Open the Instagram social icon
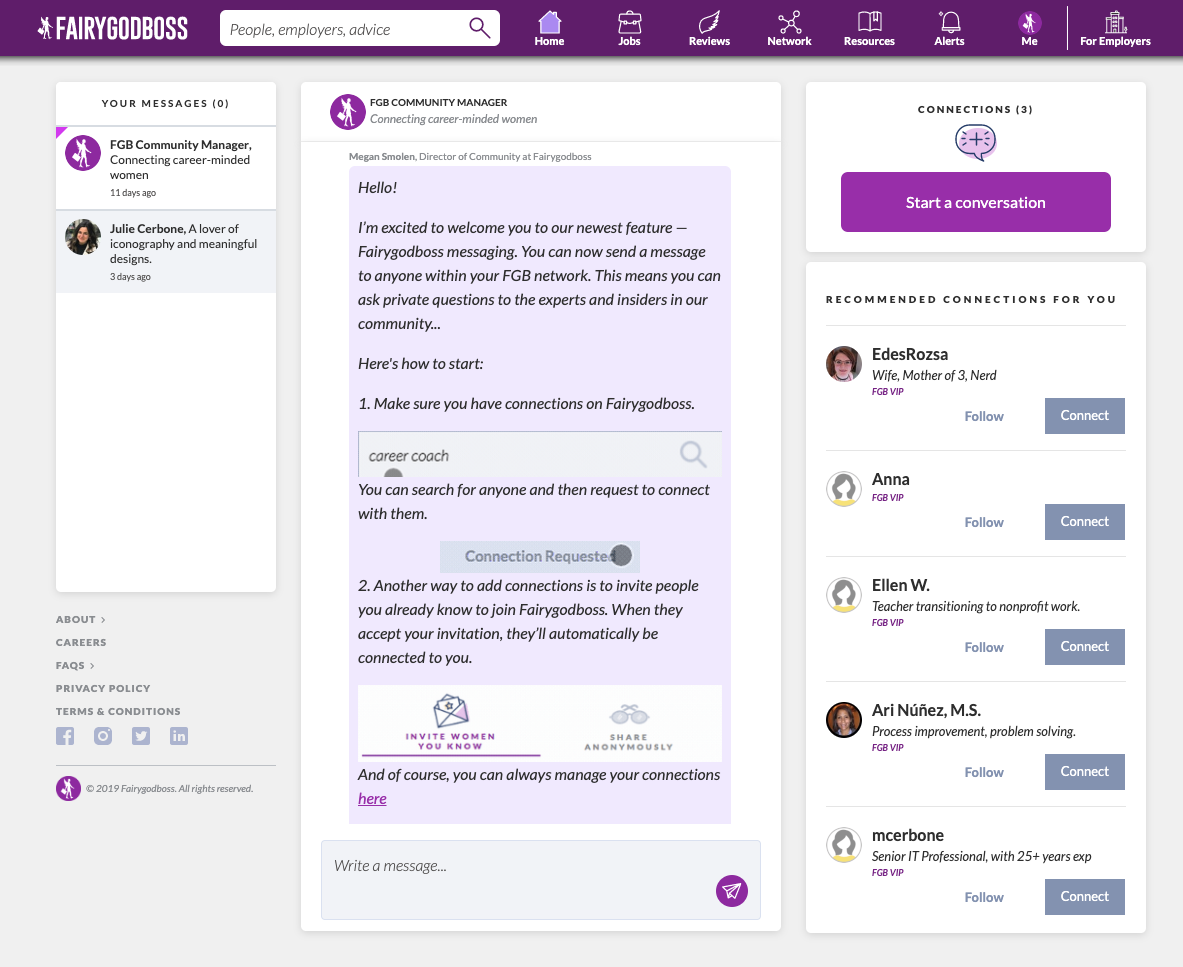1183x967 pixels. pyautogui.click(x=103, y=736)
